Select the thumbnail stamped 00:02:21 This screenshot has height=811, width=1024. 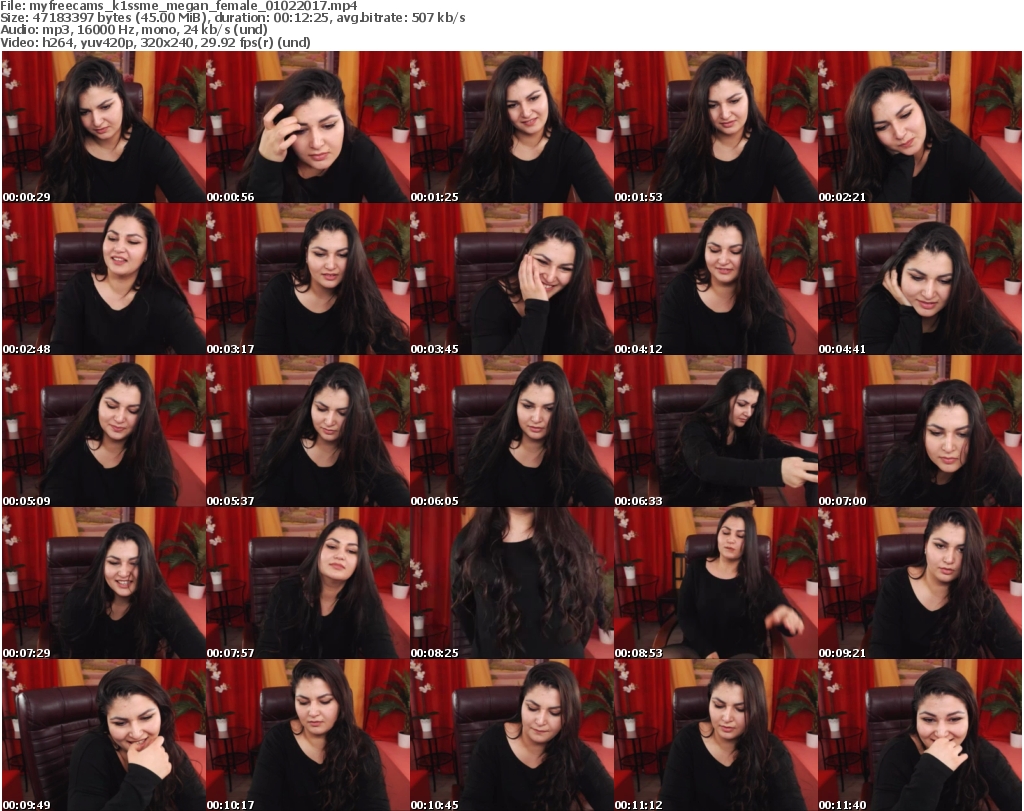pos(920,127)
